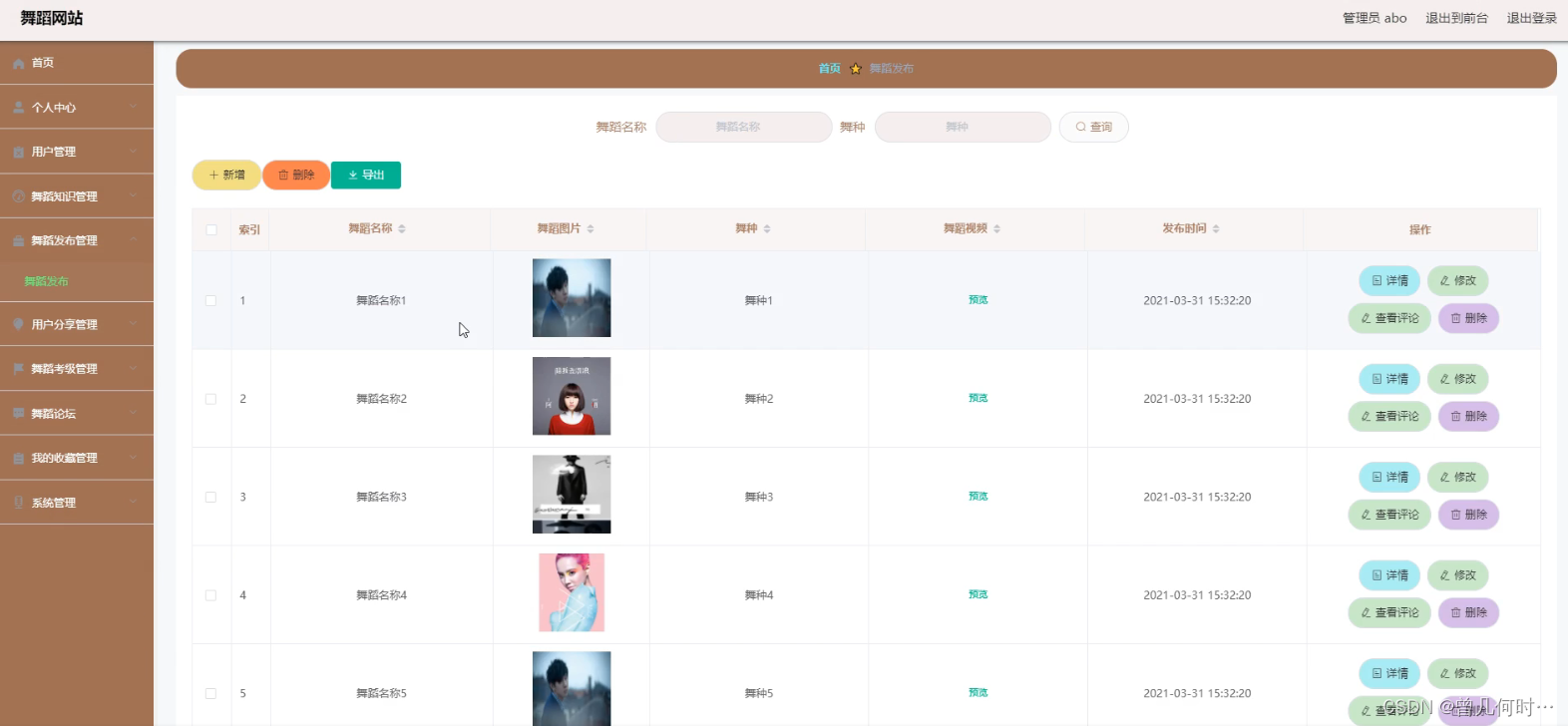Sort by 舞蹈图片 column arrows
1568x726 pixels.
[590, 229]
